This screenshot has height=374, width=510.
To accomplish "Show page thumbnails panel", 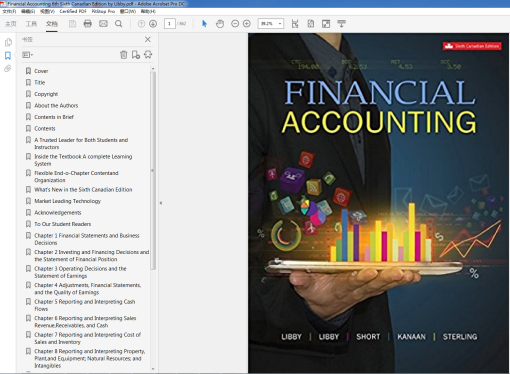I will (x=8, y=42).
